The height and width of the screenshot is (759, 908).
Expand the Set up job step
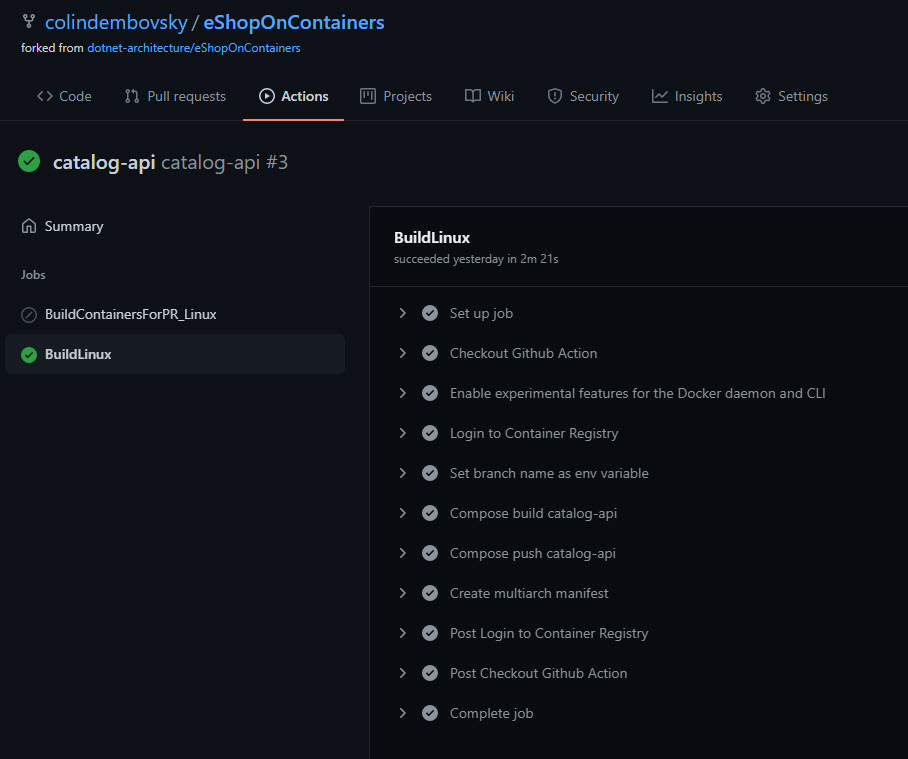[402, 313]
